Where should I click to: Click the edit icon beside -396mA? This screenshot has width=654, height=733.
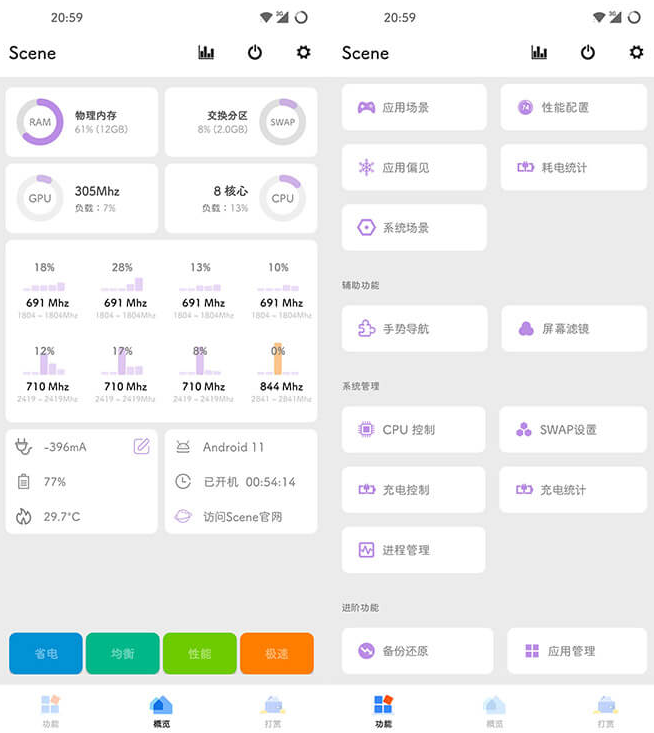[x=141, y=446]
